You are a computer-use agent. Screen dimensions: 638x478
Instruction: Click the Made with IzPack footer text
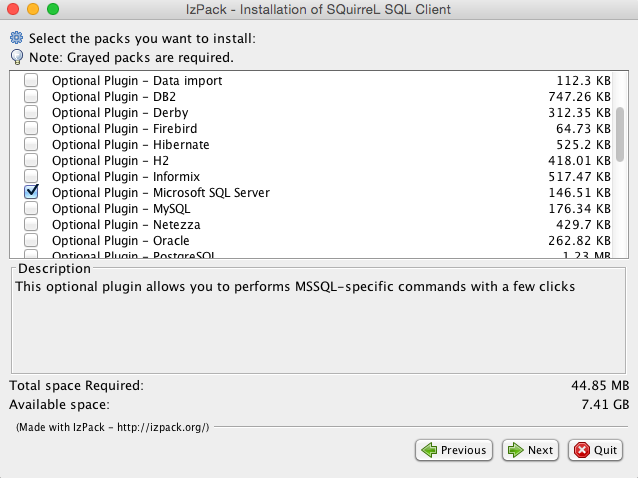(113, 427)
